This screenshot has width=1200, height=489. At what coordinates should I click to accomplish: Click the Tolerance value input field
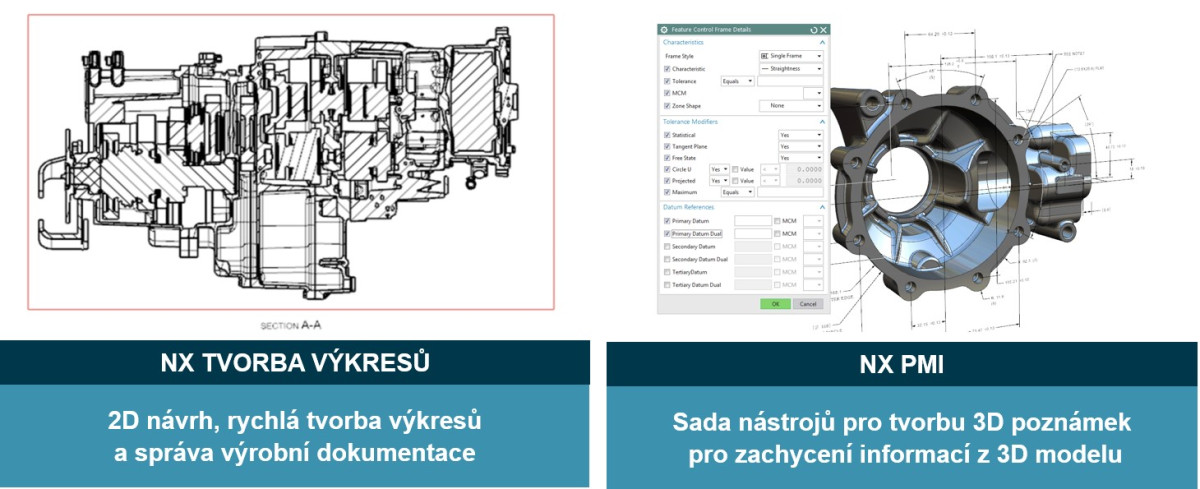[x=790, y=81]
